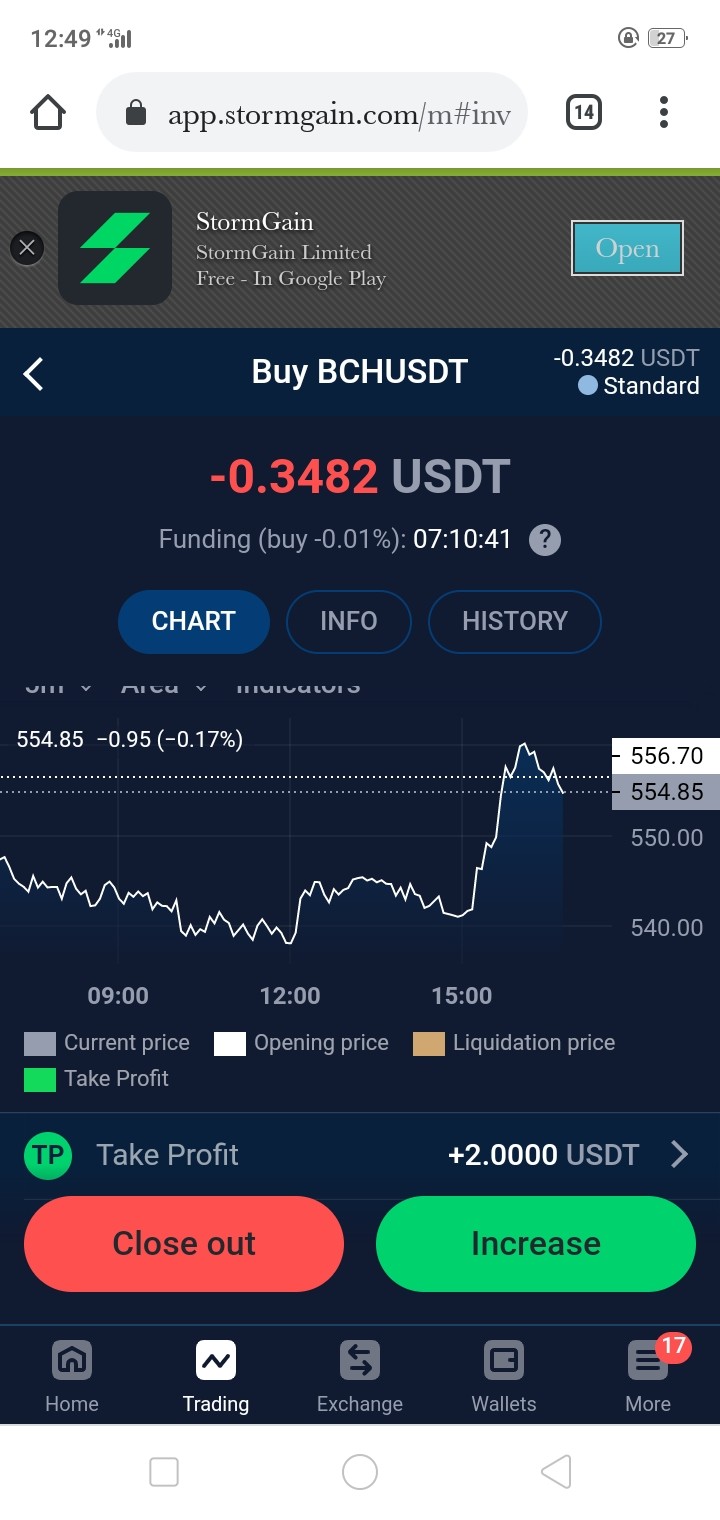Switch to the INFO tab
This screenshot has width=720, height=1520.
349,621
